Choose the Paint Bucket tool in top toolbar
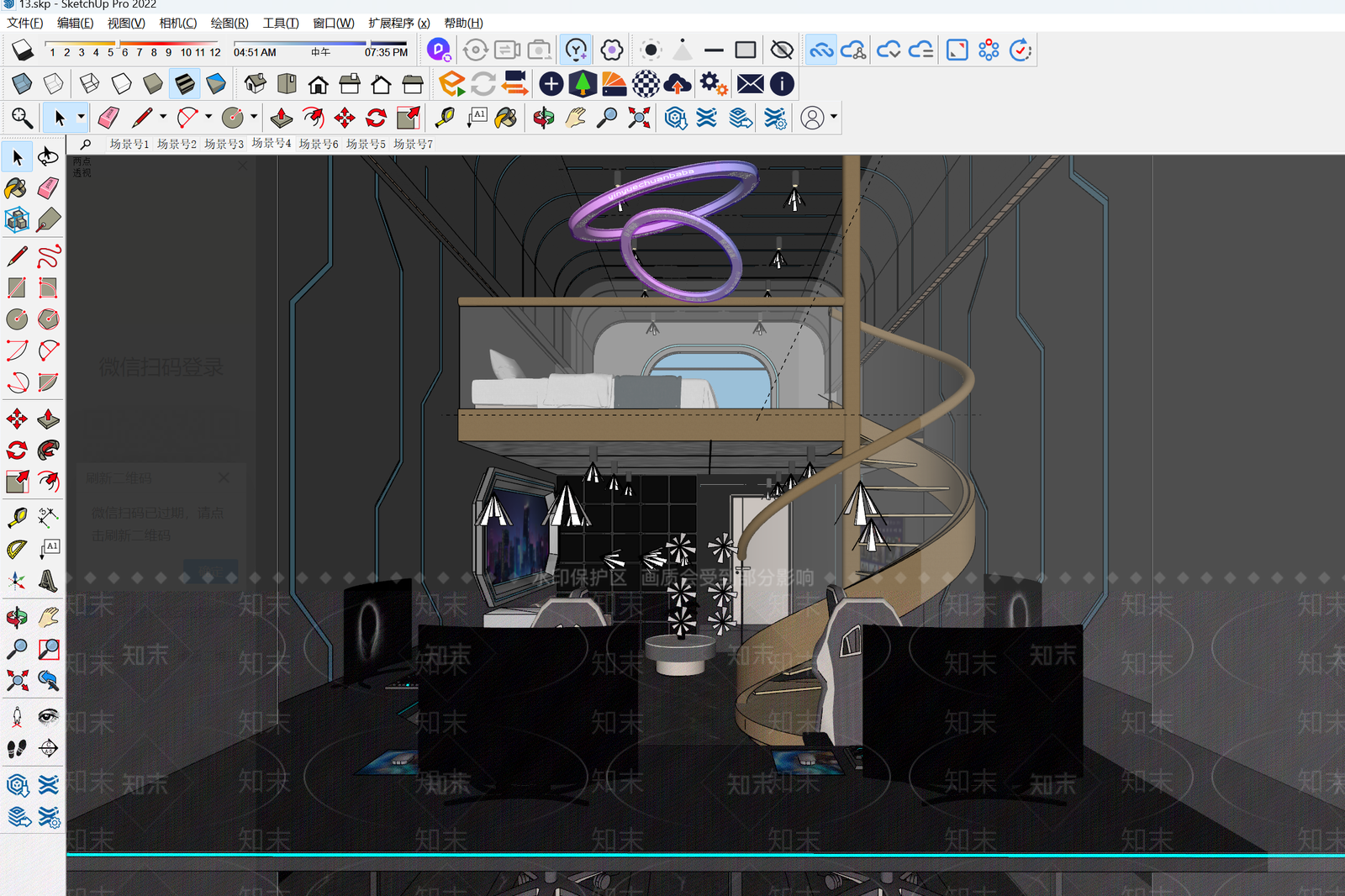 [506, 118]
